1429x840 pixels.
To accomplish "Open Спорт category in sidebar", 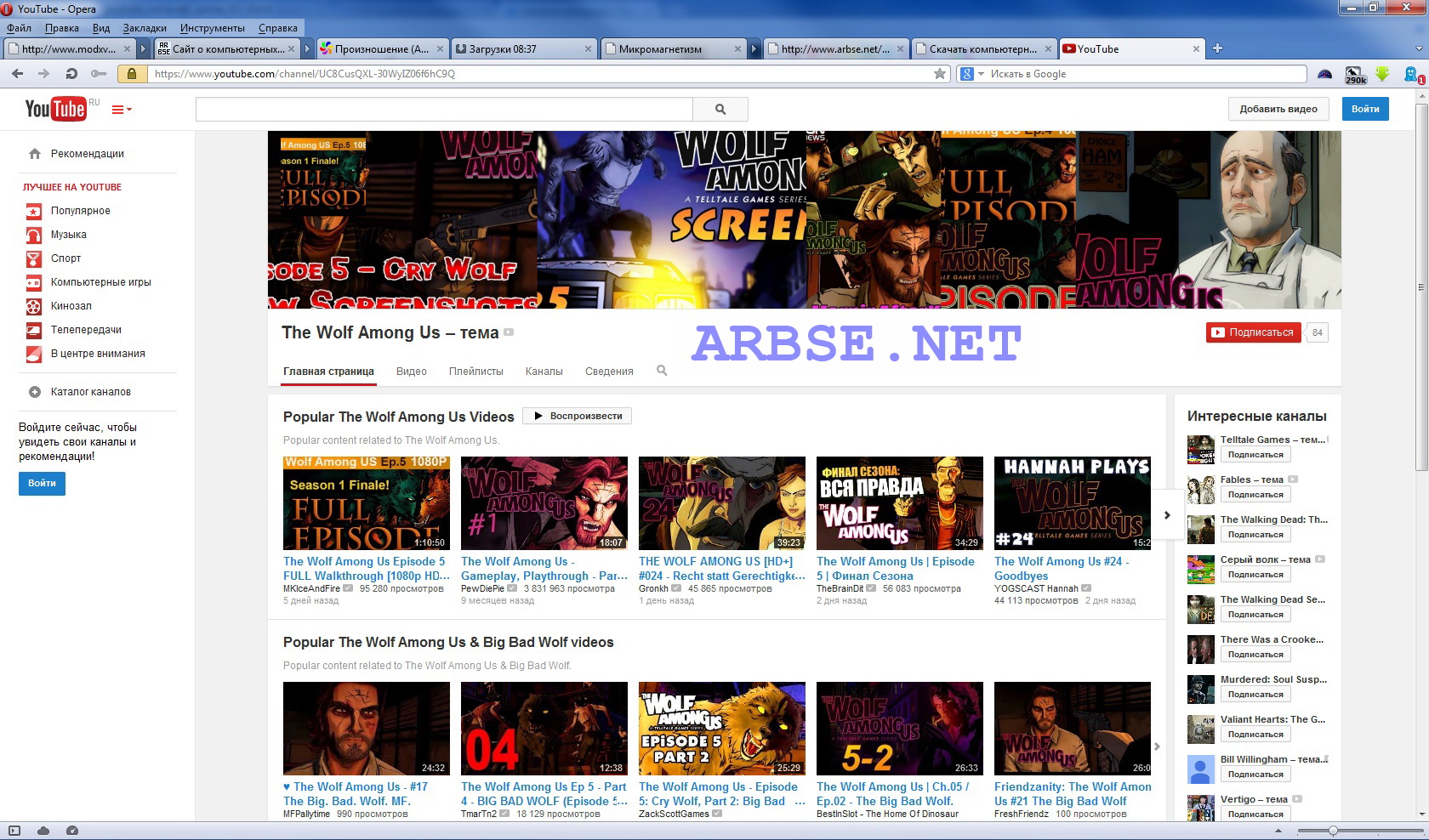I will pos(65,258).
